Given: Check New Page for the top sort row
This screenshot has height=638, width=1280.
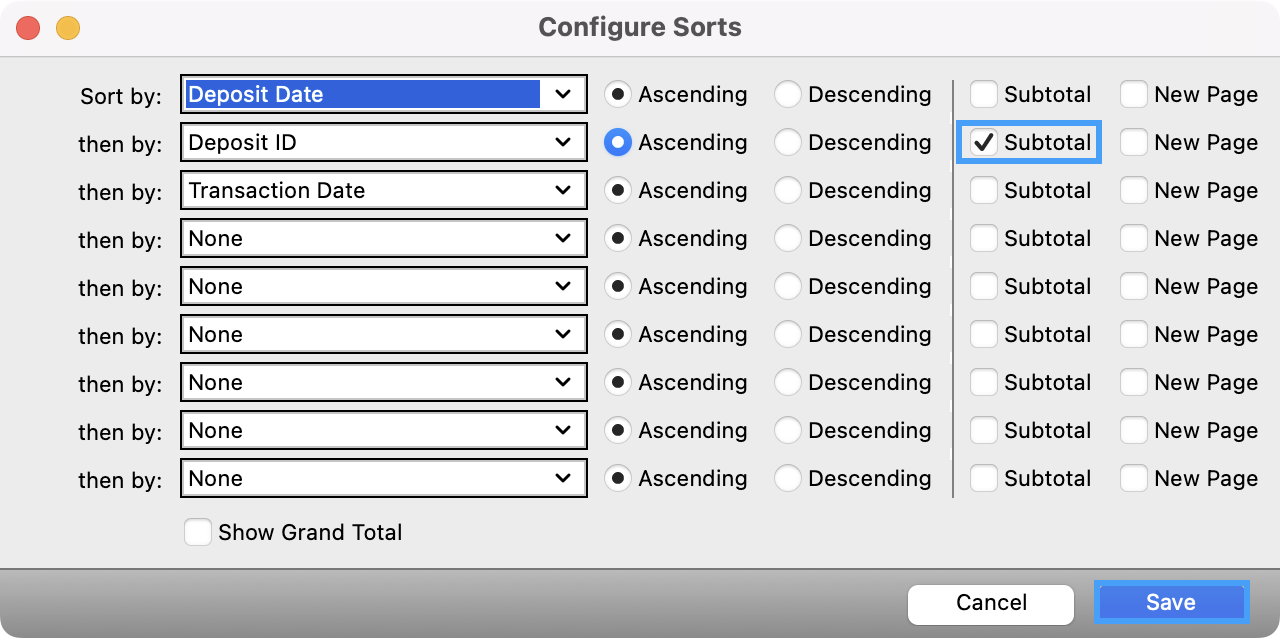Looking at the screenshot, I should [x=1134, y=94].
